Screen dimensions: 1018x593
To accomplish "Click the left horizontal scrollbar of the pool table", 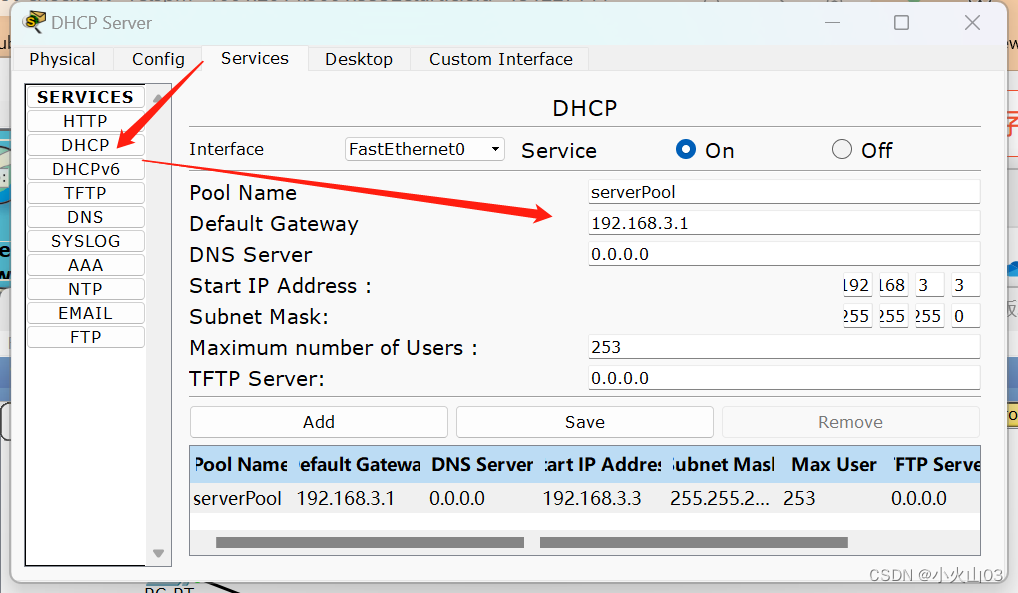I will point(369,542).
